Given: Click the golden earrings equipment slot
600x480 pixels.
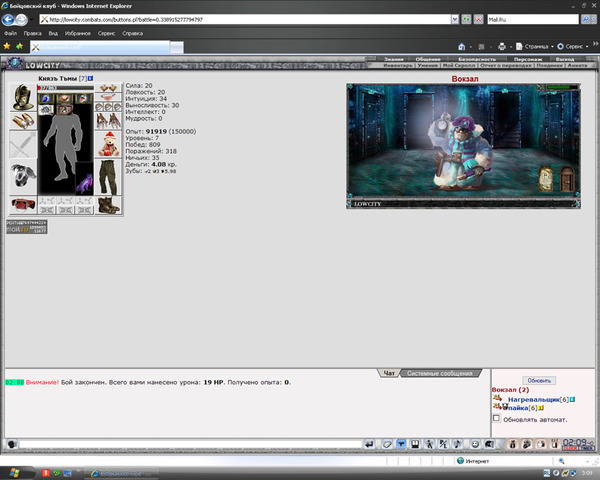Looking at the screenshot, I should [x=108, y=88].
